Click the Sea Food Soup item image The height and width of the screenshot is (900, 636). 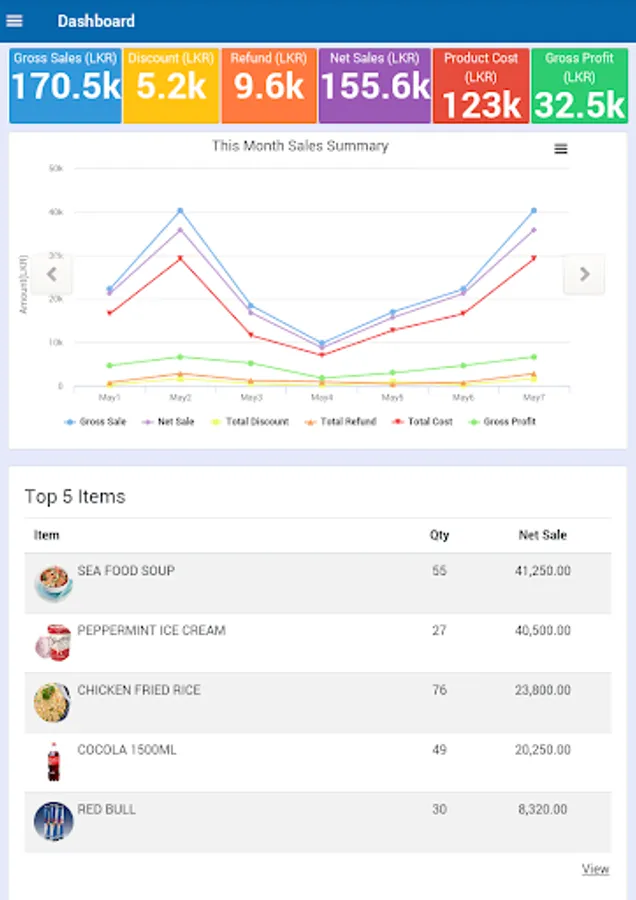pyautogui.click(x=53, y=583)
